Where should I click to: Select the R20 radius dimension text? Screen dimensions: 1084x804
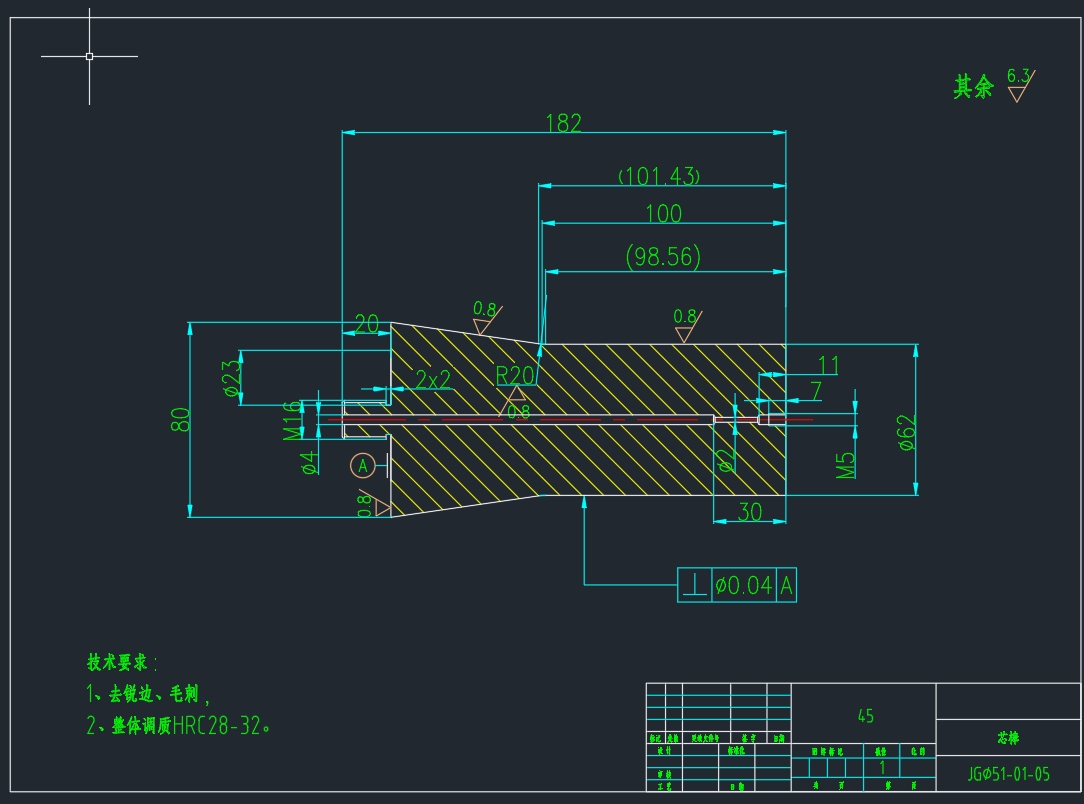pyautogui.click(x=515, y=375)
